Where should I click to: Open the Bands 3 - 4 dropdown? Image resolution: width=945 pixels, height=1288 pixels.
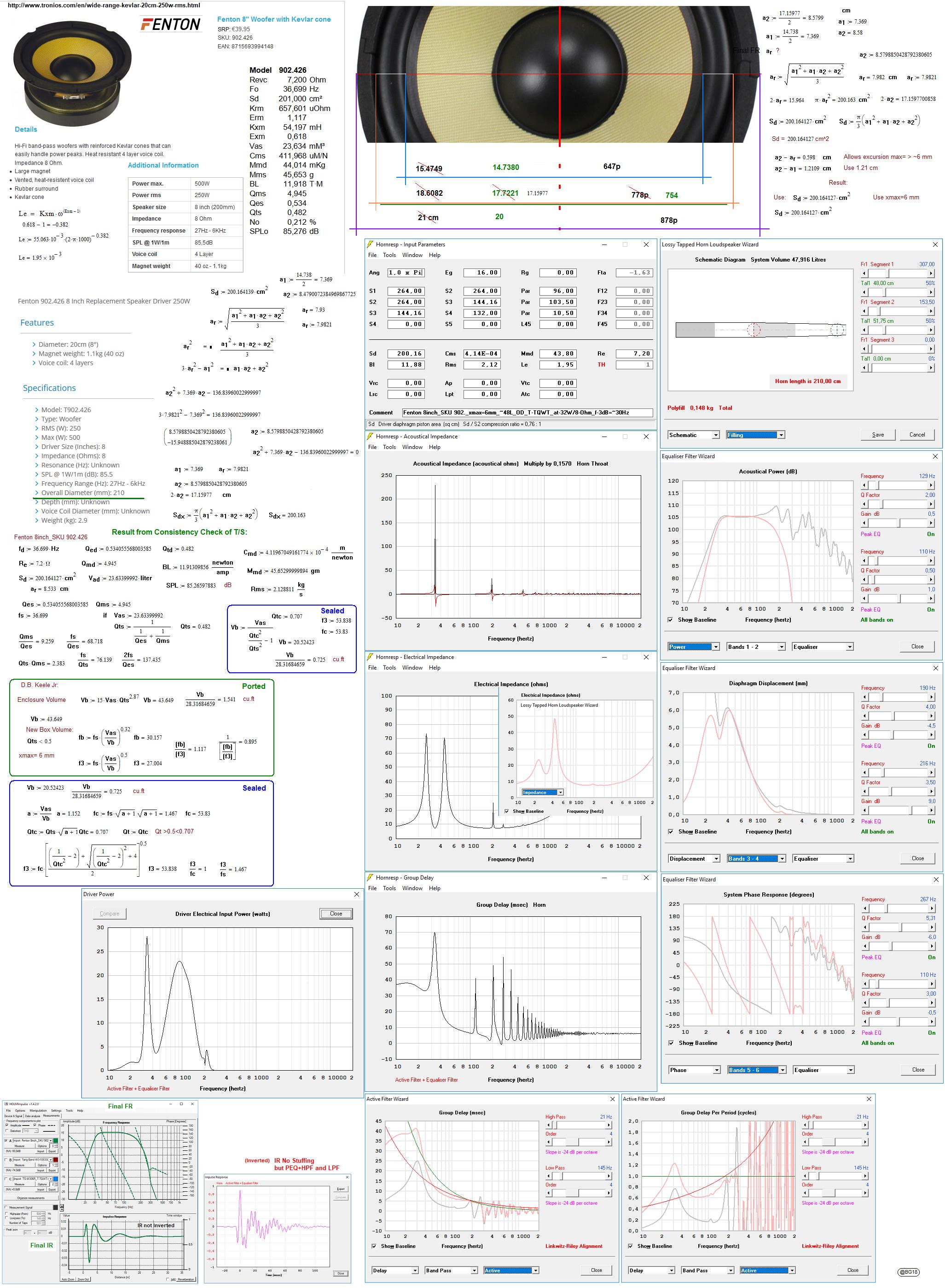pyautogui.click(x=756, y=858)
